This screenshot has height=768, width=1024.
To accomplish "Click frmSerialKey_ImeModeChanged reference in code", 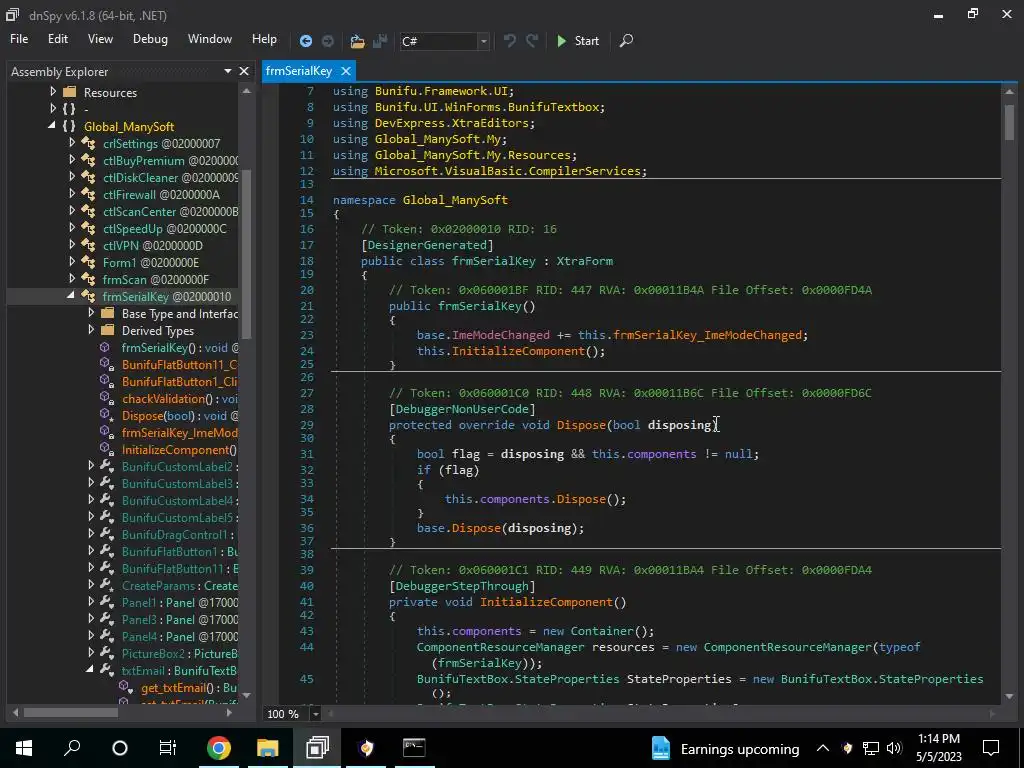I will (x=710, y=335).
